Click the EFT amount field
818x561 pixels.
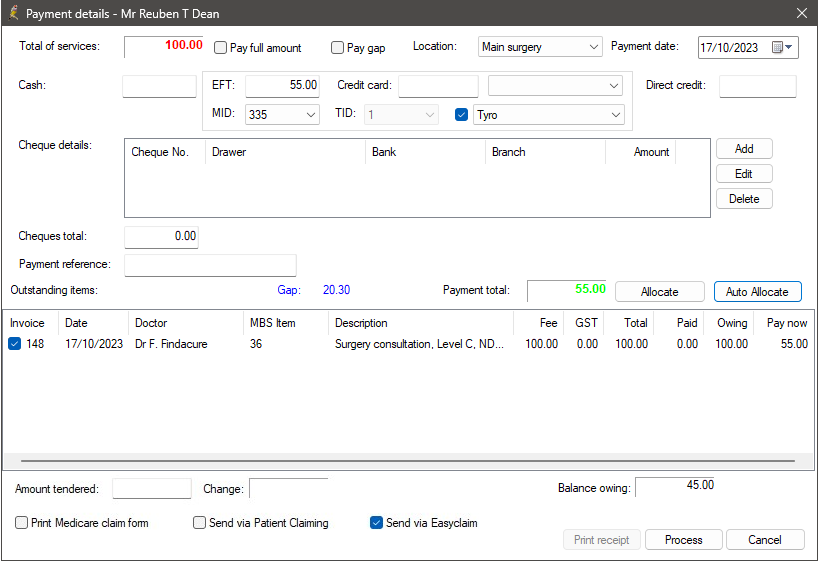282,86
